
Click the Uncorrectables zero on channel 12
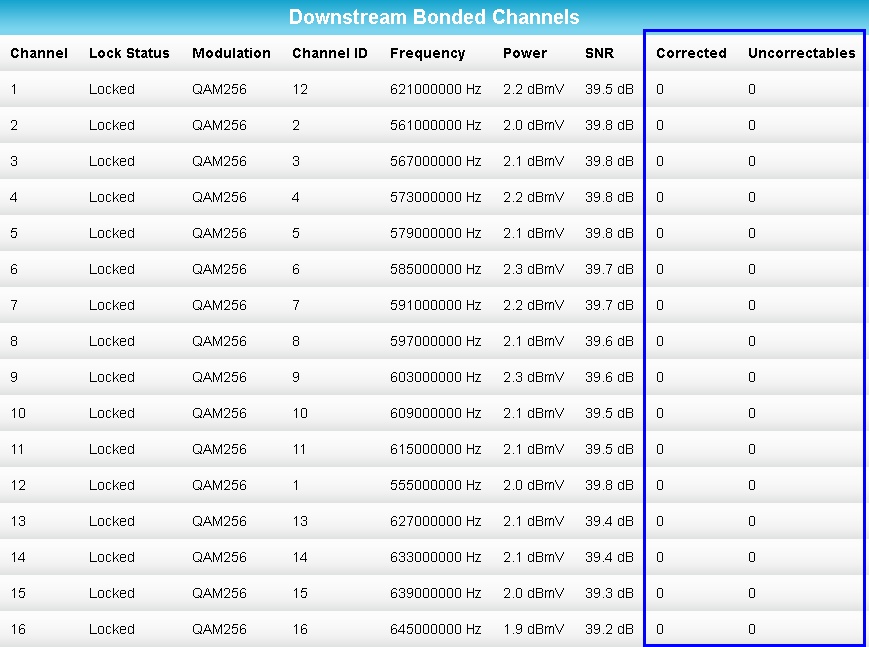pos(751,485)
